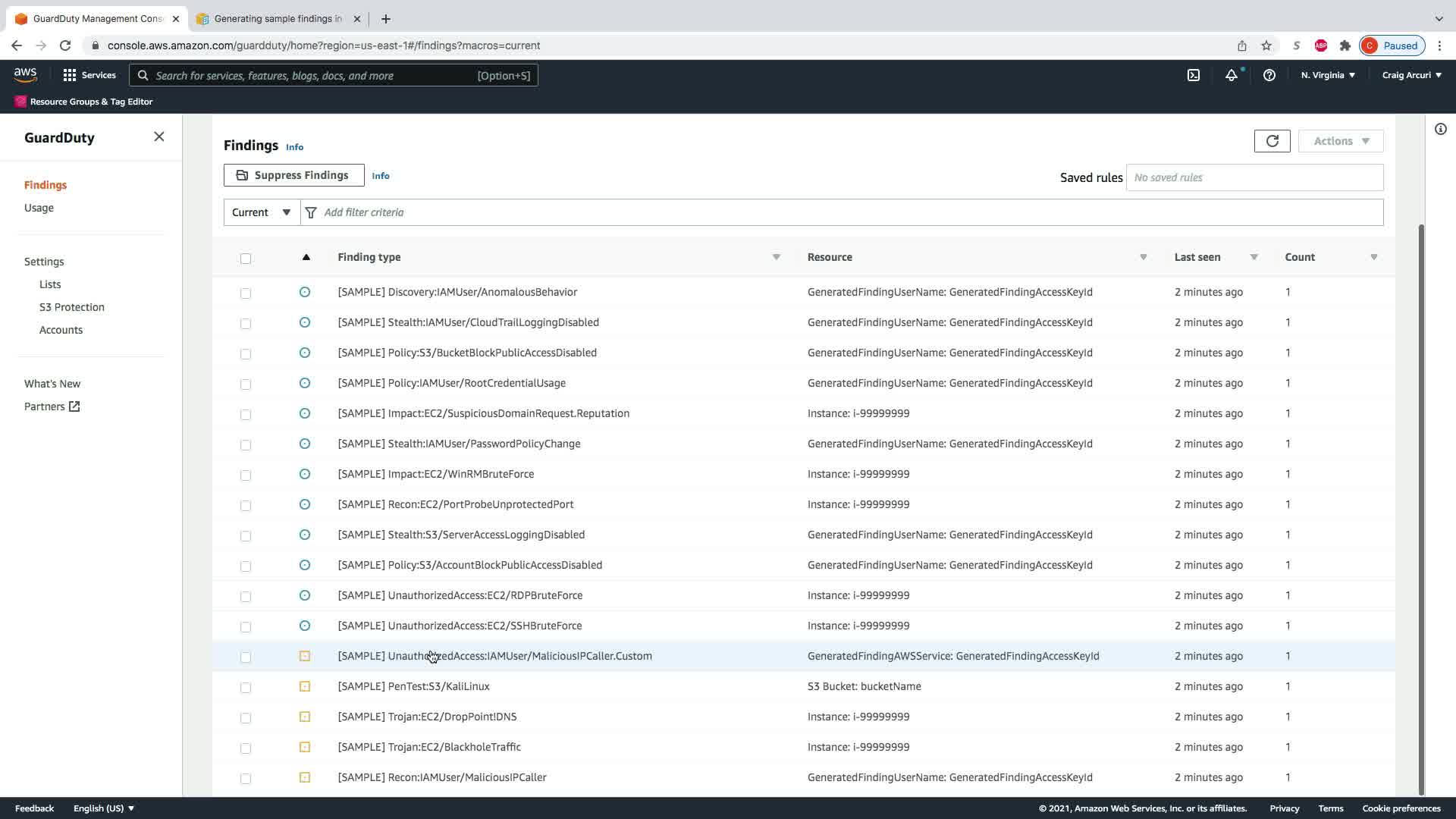Click the info circle icon at right edge
The image size is (1456, 819).
[1440, 129]
